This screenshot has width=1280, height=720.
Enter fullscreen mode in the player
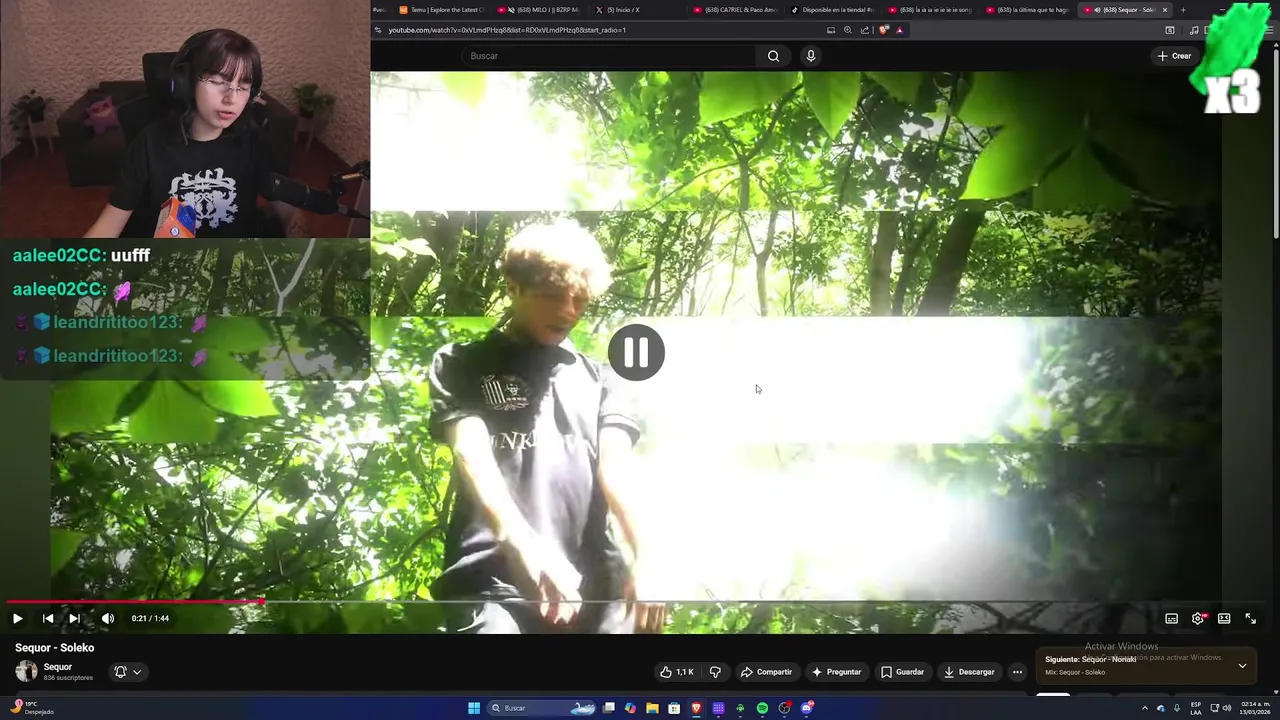(1251, 618)
